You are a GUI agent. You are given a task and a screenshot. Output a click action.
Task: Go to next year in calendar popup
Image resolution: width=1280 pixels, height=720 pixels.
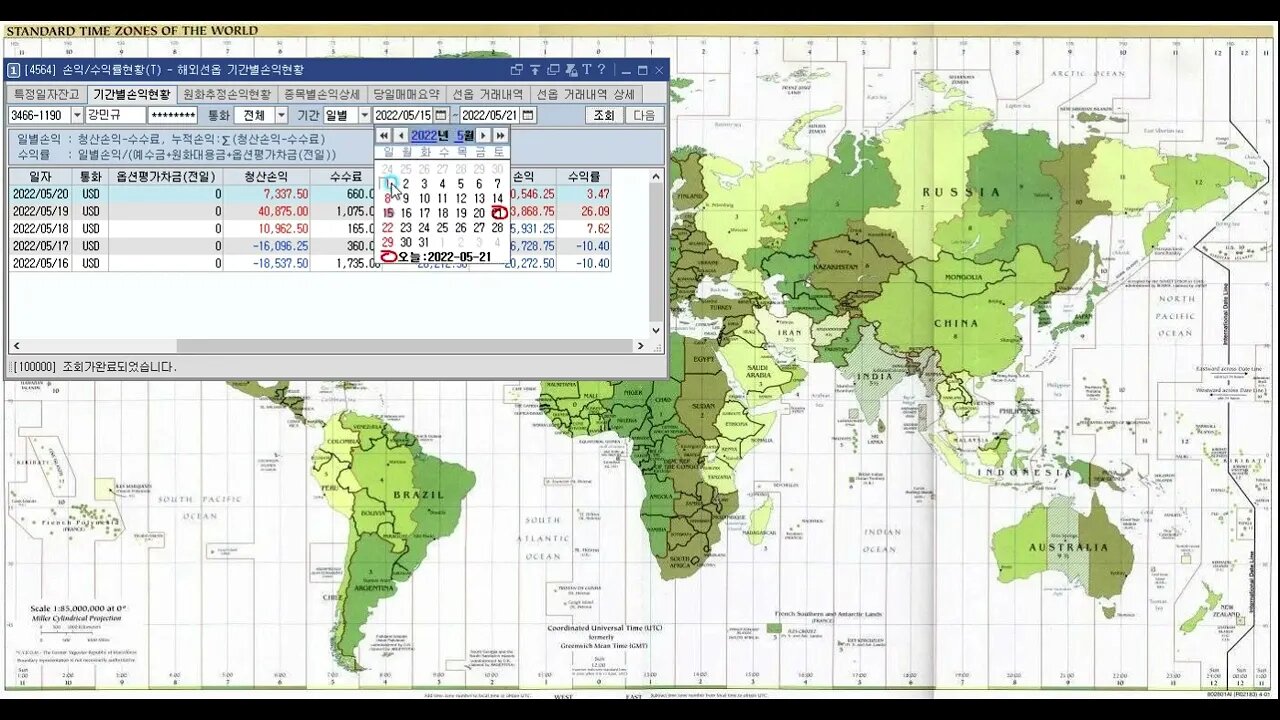[x=500, y=135]
